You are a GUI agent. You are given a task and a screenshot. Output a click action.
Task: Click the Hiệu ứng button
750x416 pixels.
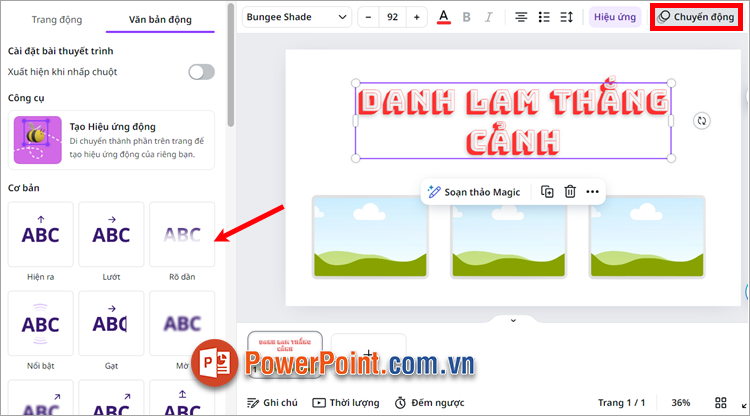[614, 17]
